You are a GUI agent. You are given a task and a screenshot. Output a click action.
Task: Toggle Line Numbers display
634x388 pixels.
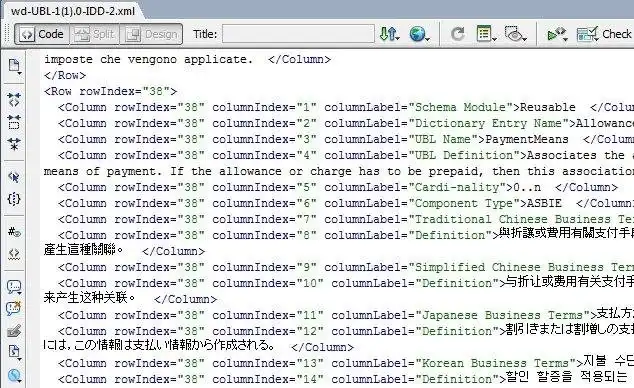(x=14, y=232)
